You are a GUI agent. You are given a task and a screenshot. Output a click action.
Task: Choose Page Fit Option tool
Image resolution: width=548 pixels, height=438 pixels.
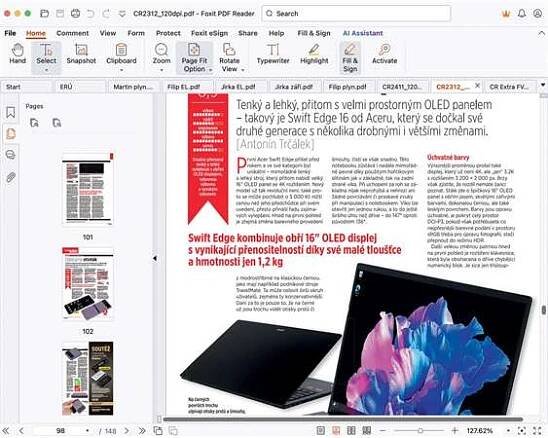point(194,57)
